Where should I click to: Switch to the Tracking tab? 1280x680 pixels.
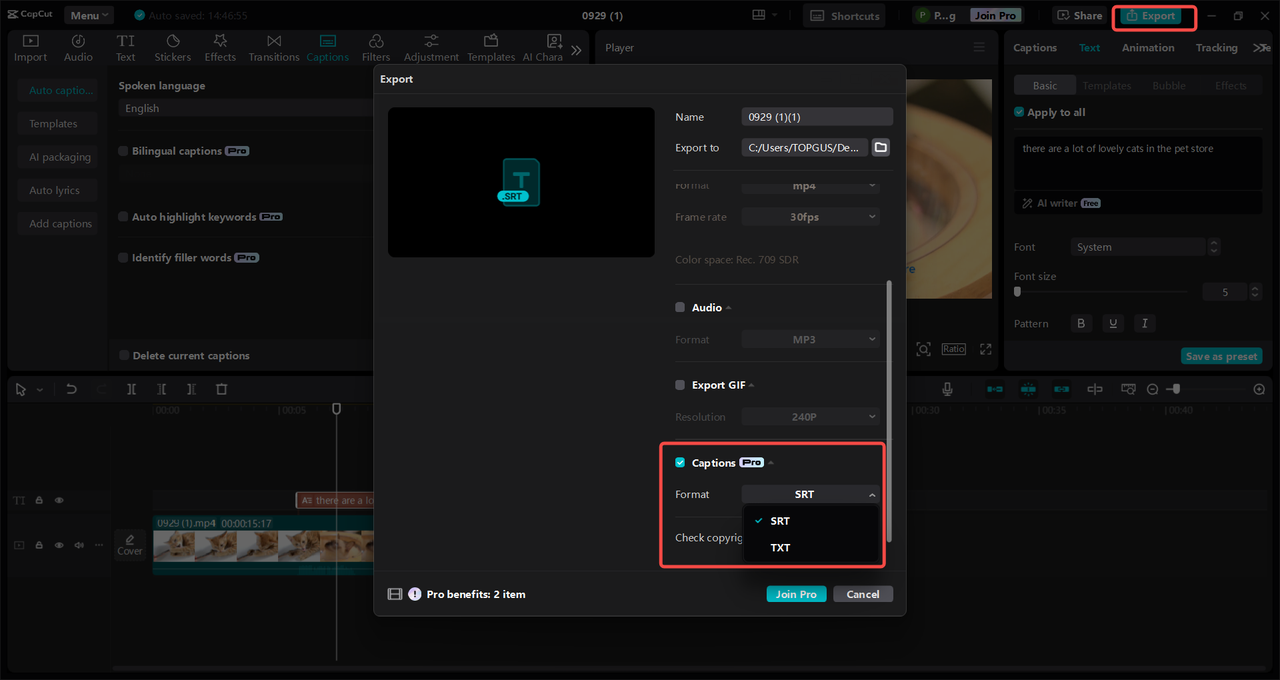1216,48
